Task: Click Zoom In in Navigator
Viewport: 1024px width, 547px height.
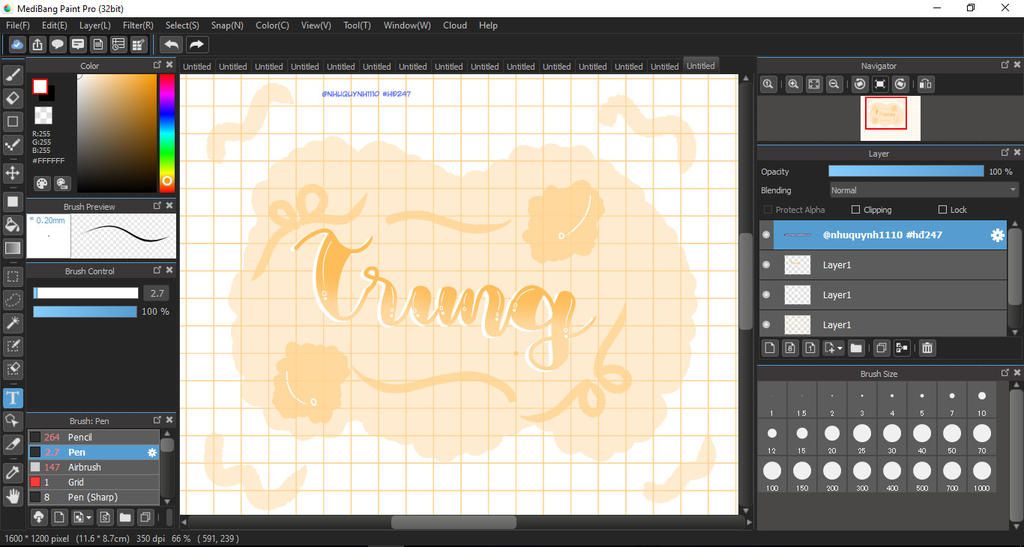Action: [793, 84]
